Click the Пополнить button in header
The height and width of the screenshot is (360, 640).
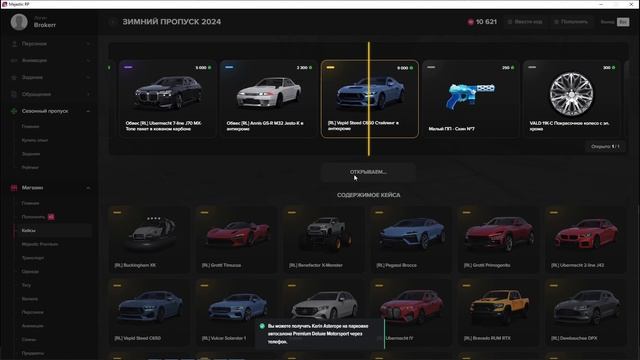tap(571, 22)
